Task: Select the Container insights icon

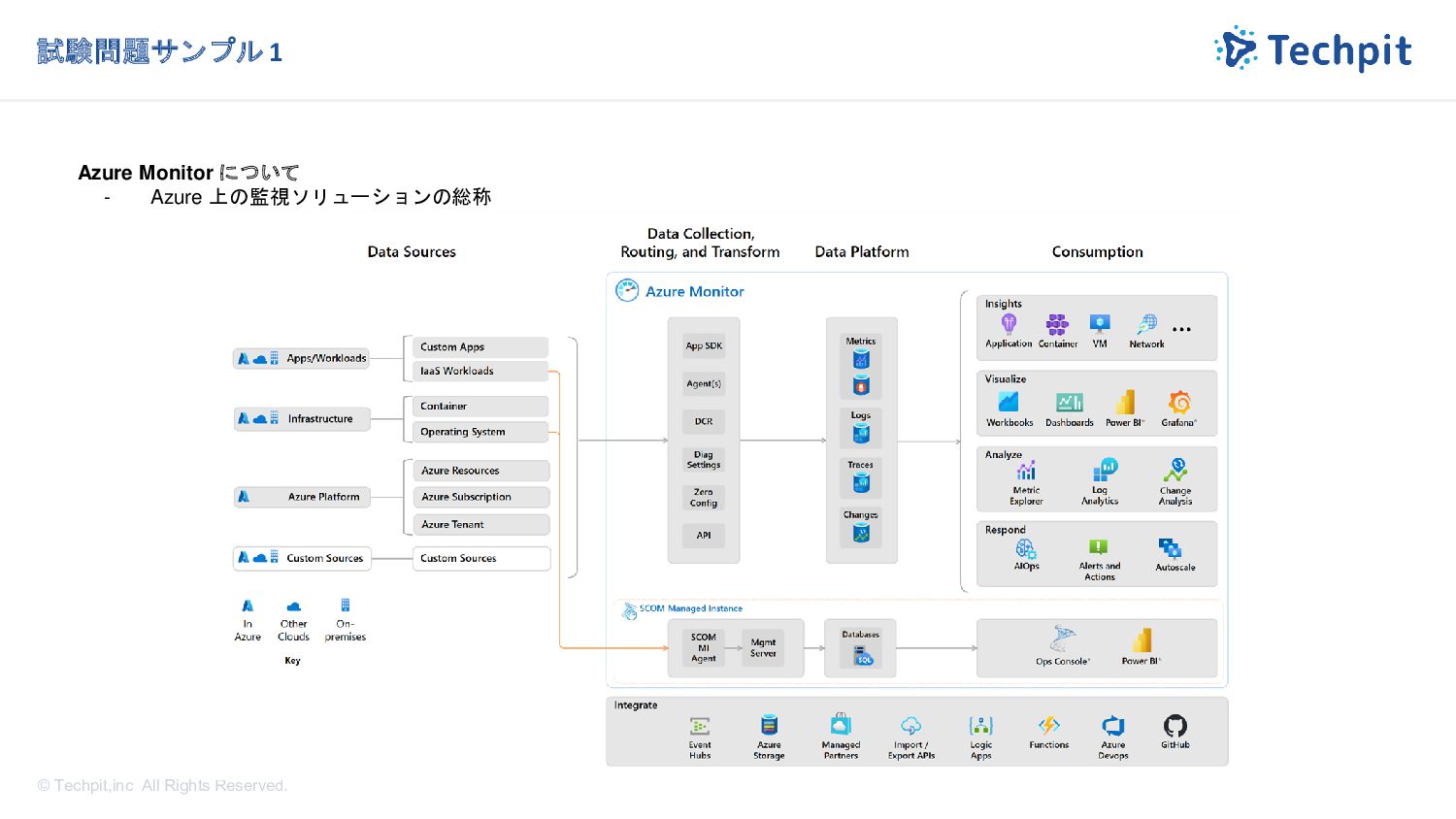Action: [1057, 324]
